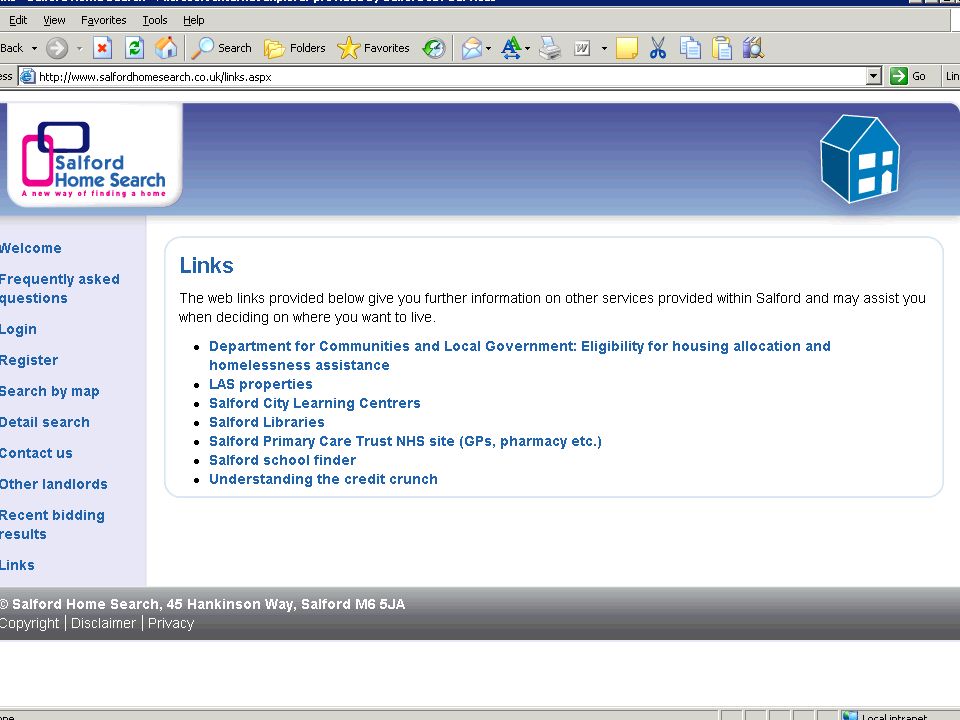Image resolution: width=960 pixels, height=720 pixels.
Task: Open the text Size dropdown arrow
Action: coord(528,48)
